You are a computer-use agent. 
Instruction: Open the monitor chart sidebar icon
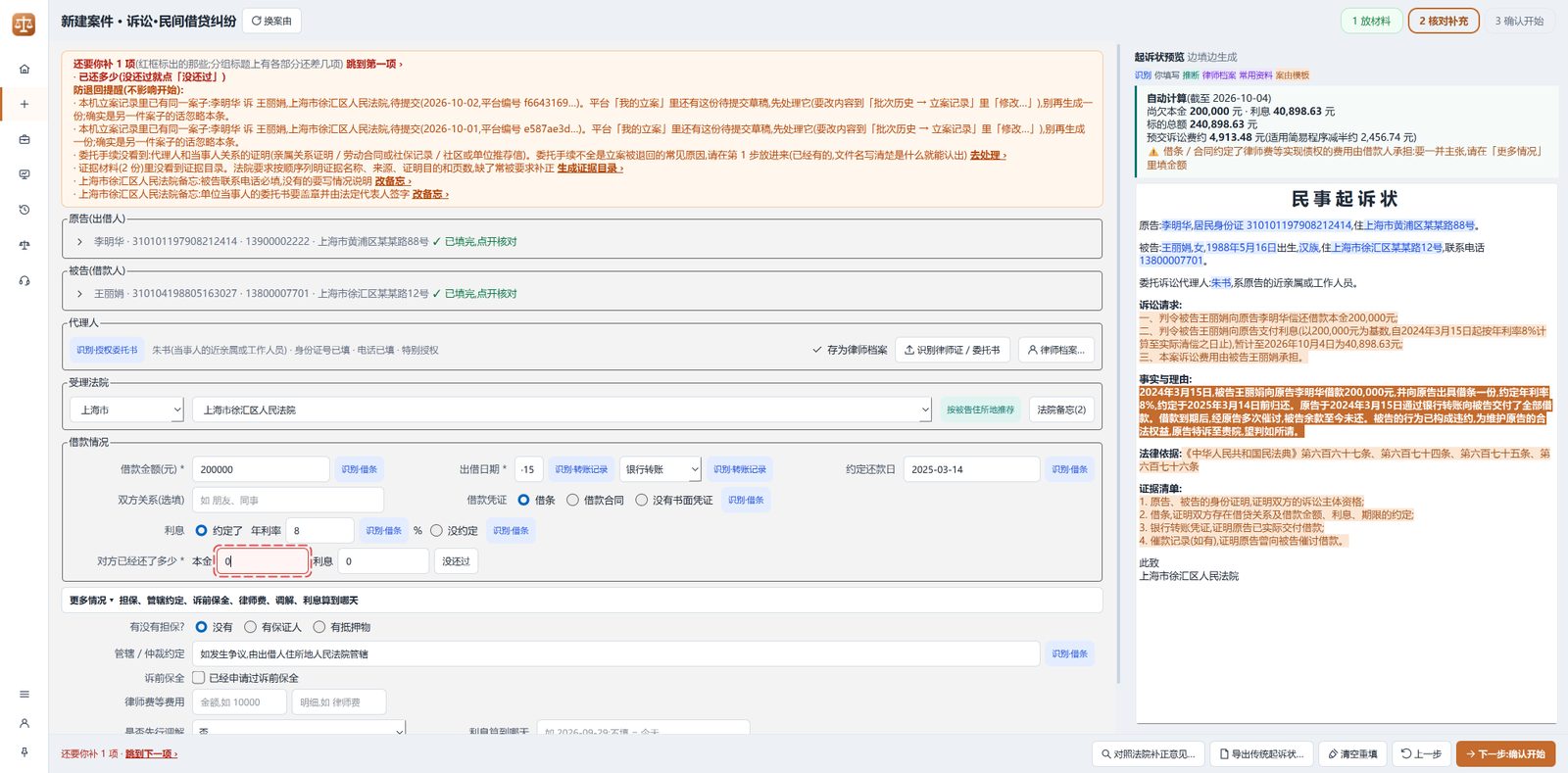tap(24, 174)
